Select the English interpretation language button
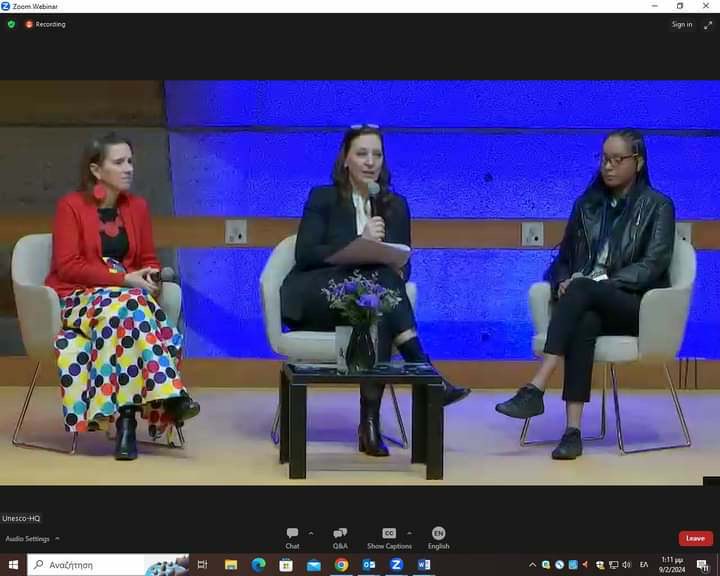Screen dimensions: 720x576 click(438, 538)
